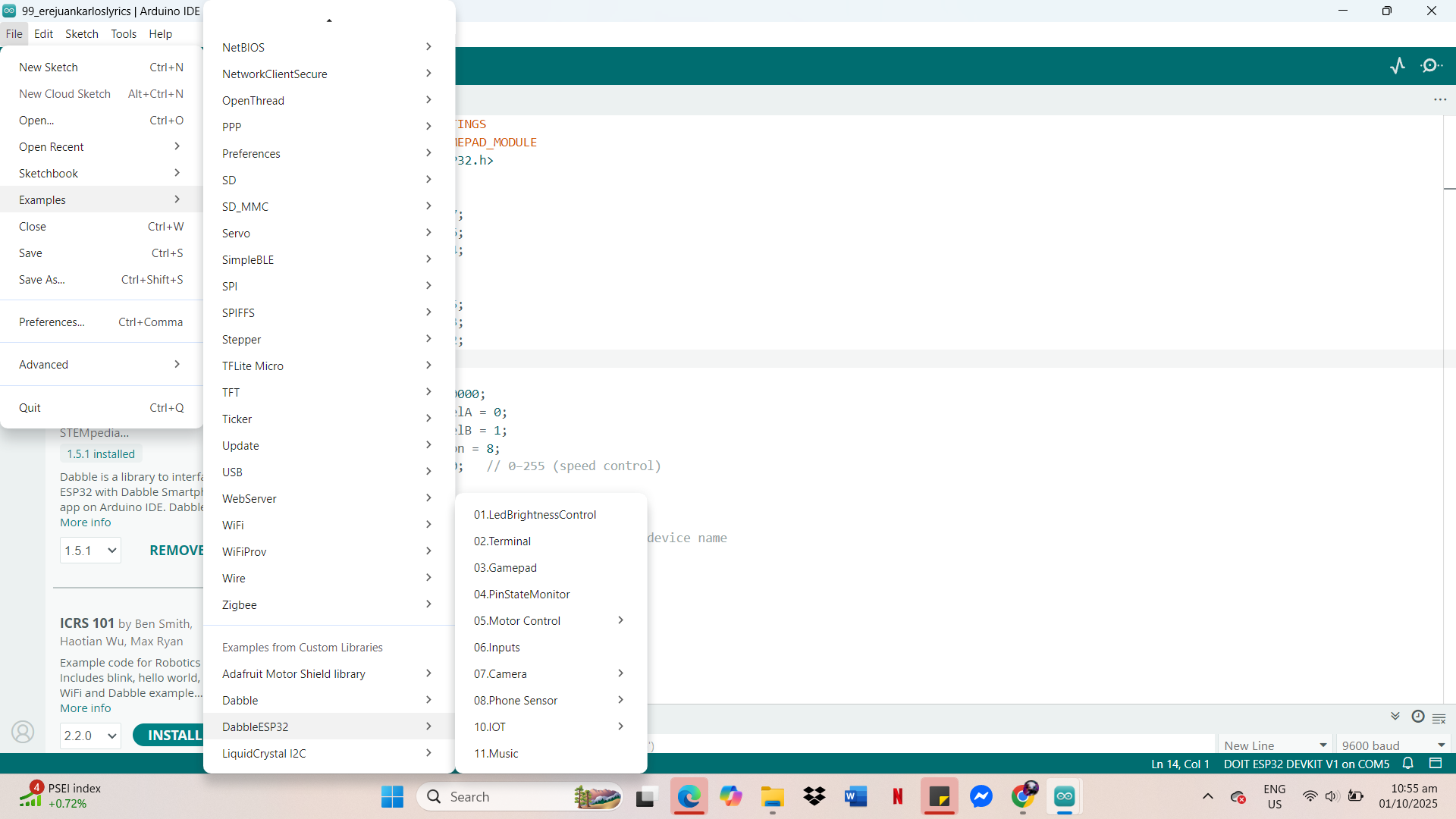Open Messenger from the taskbar
Image resolution: width=1456 pixels, height=819 pixels.
pyautogui.click(x=981, y=796)
